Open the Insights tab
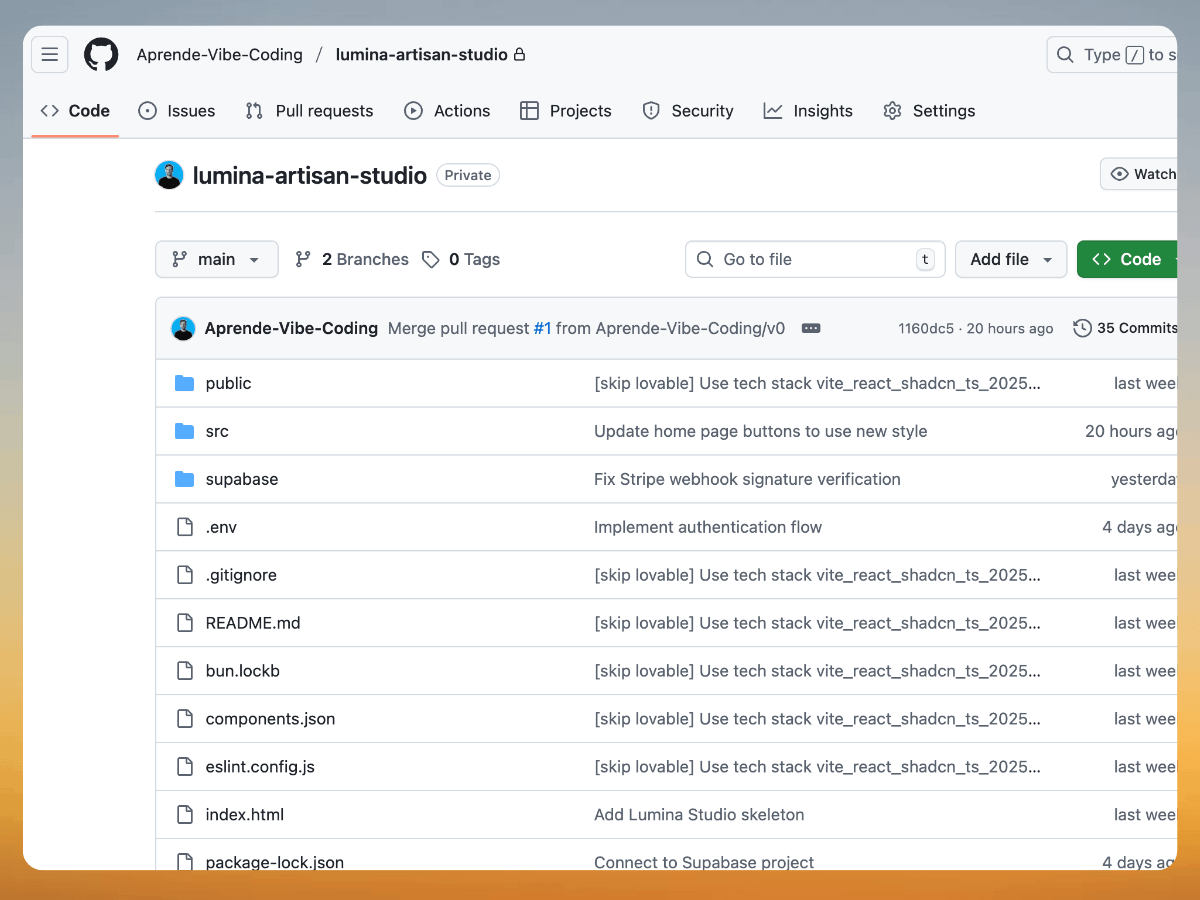The height and width of the screenshot is (900, 1200). tap(808, 111)
